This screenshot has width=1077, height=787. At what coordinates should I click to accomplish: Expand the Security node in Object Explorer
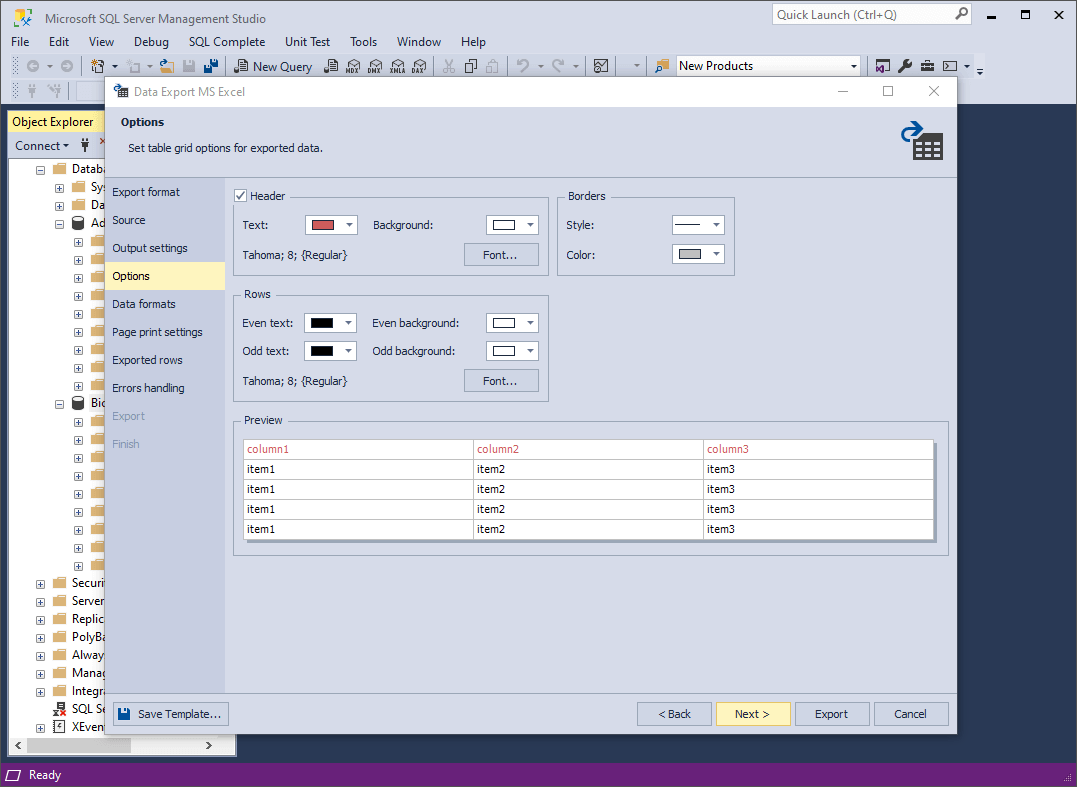pyautogui.click(x=41, y=584)
